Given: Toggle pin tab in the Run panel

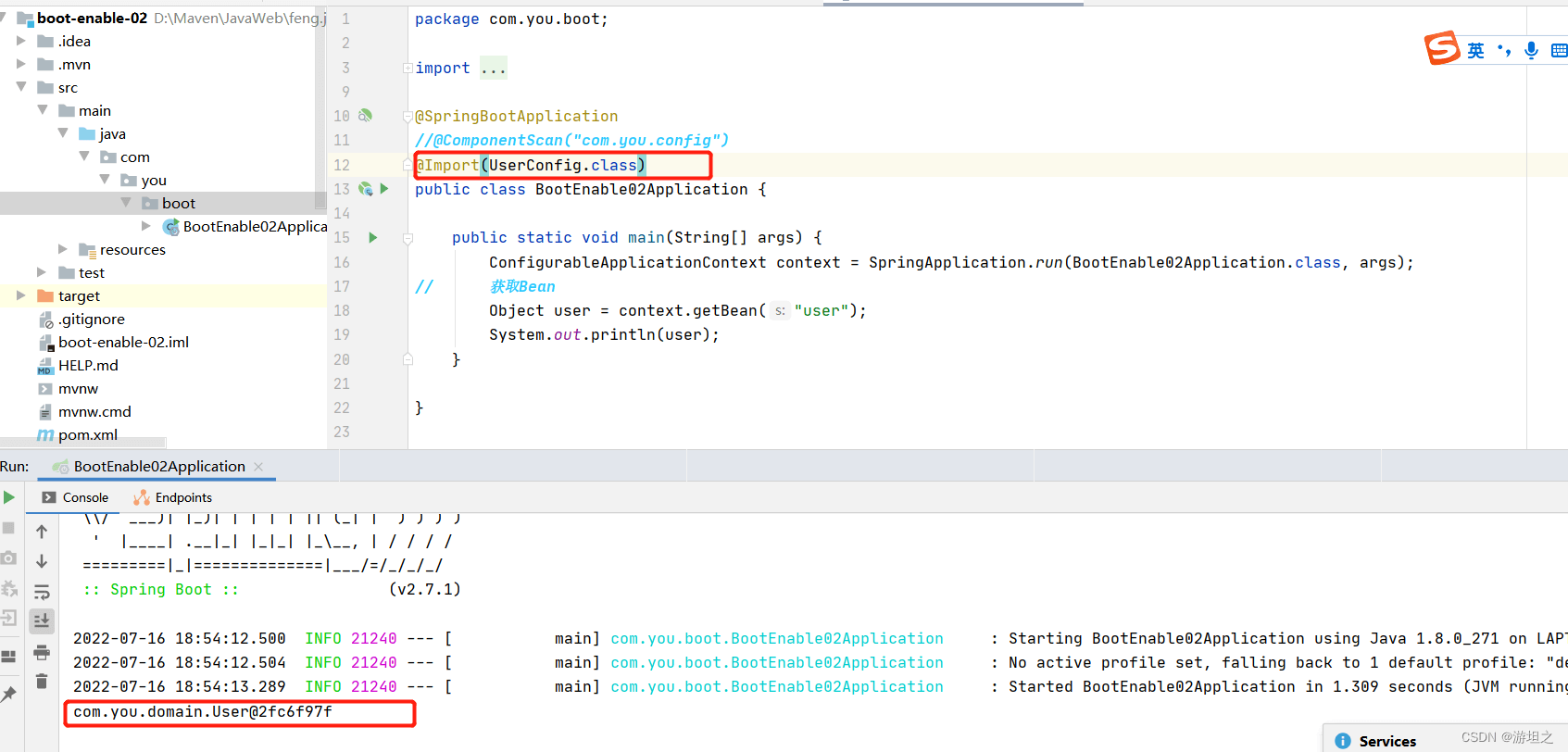Looking at the screenshot, I should point(9,694).
